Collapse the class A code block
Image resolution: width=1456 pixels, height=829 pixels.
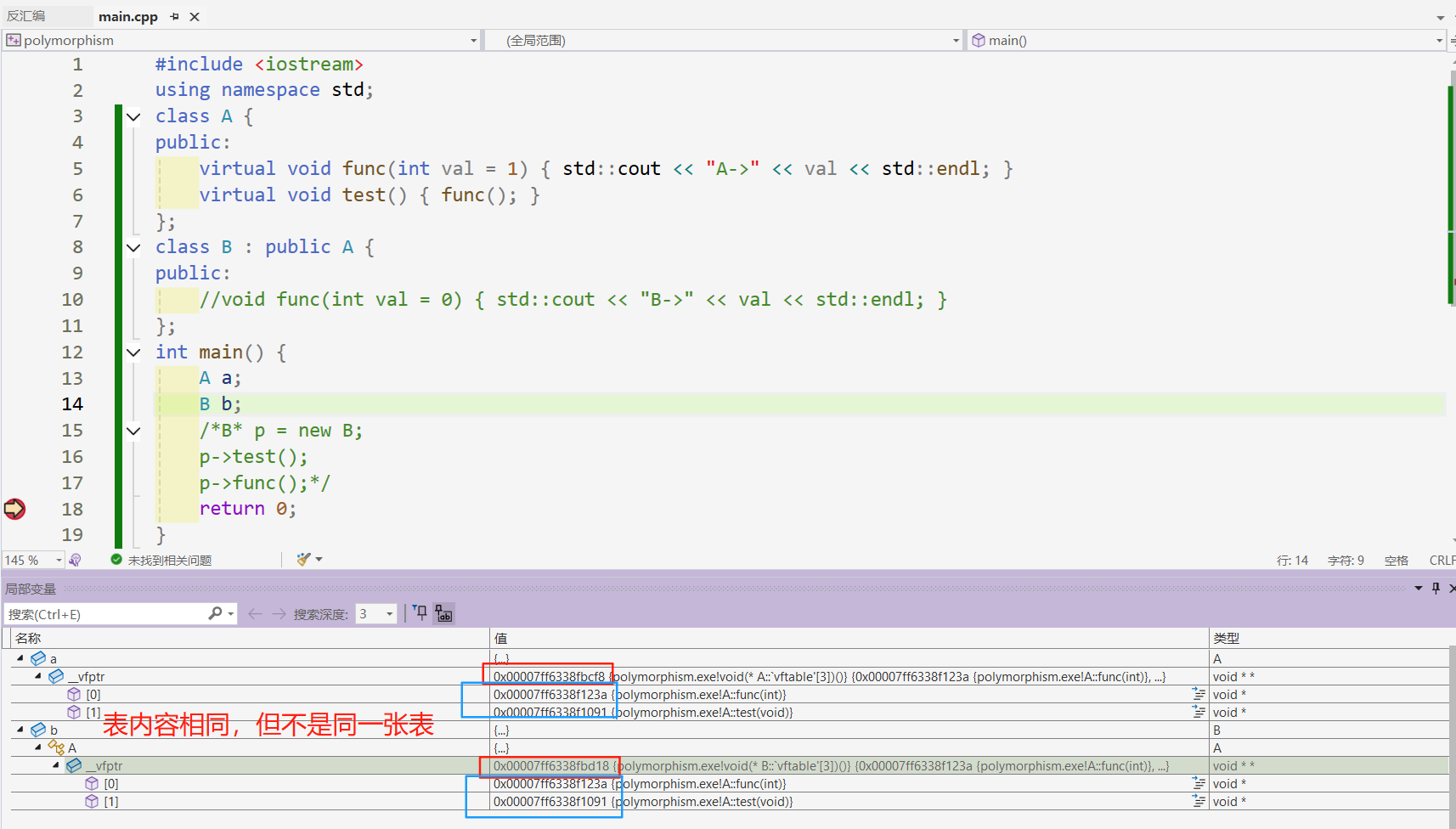[x=133, y=116]
